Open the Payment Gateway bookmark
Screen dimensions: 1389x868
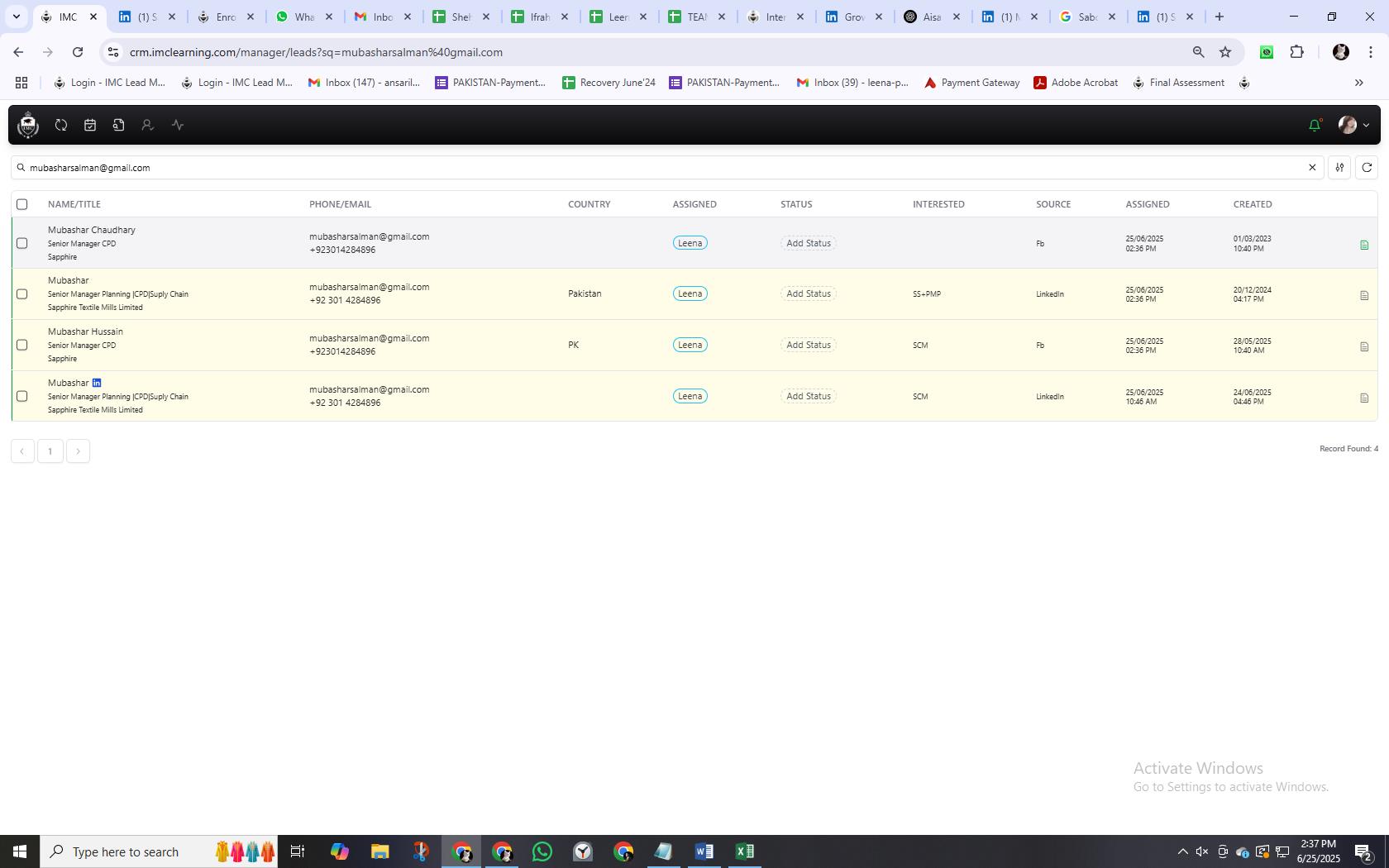tap(972, 83)
